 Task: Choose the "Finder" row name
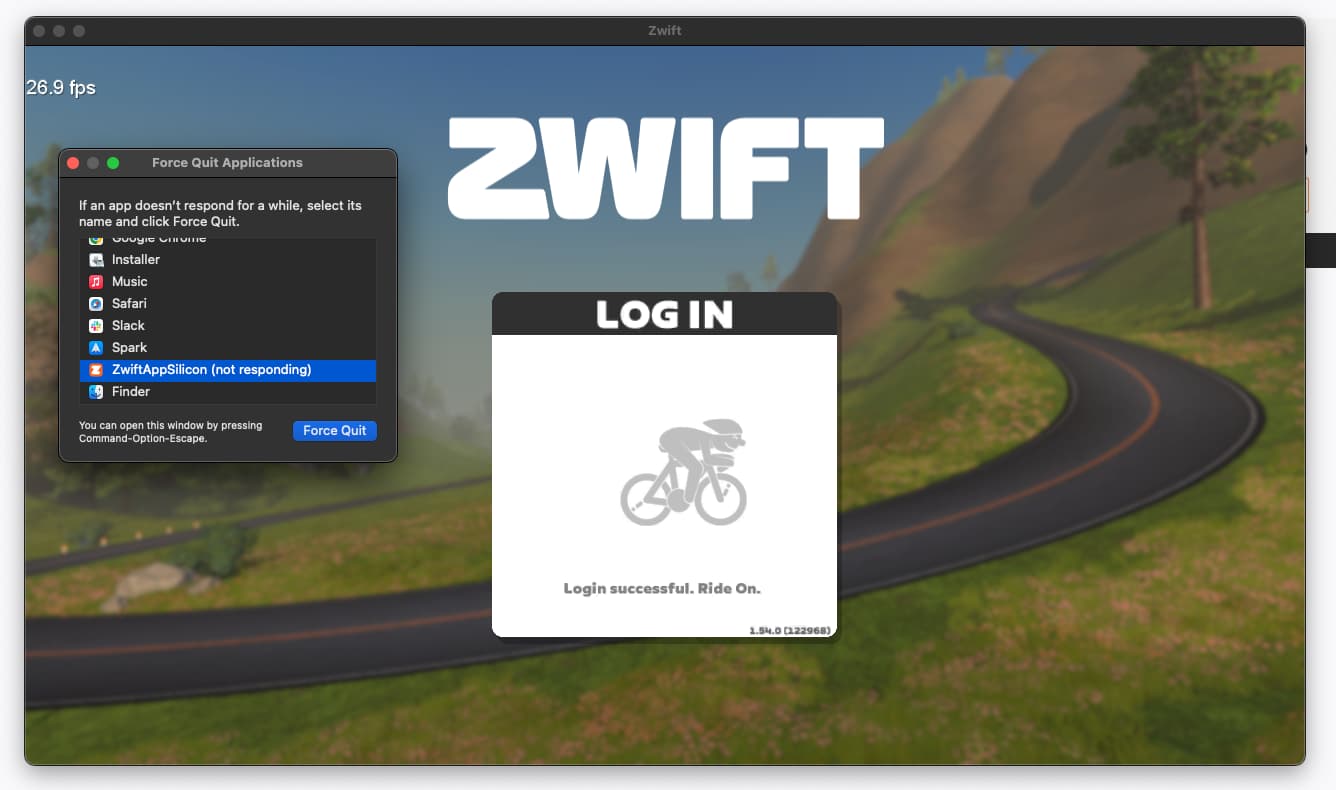point(131,392)
